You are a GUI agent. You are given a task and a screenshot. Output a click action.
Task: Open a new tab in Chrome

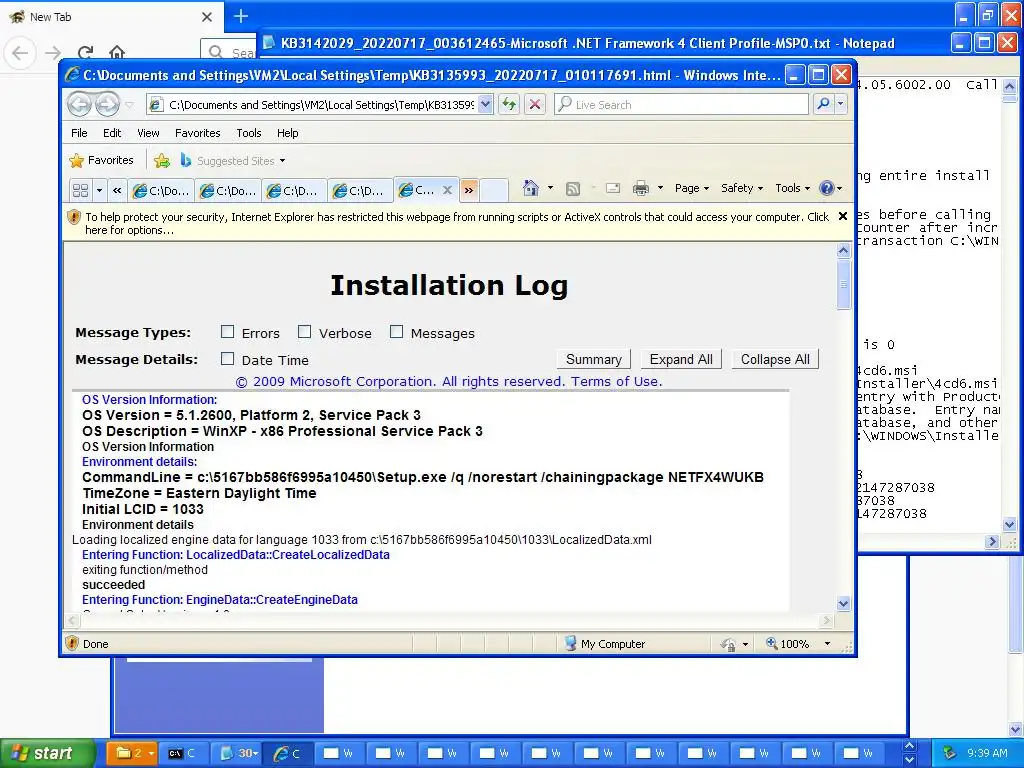tap(241, 16)
